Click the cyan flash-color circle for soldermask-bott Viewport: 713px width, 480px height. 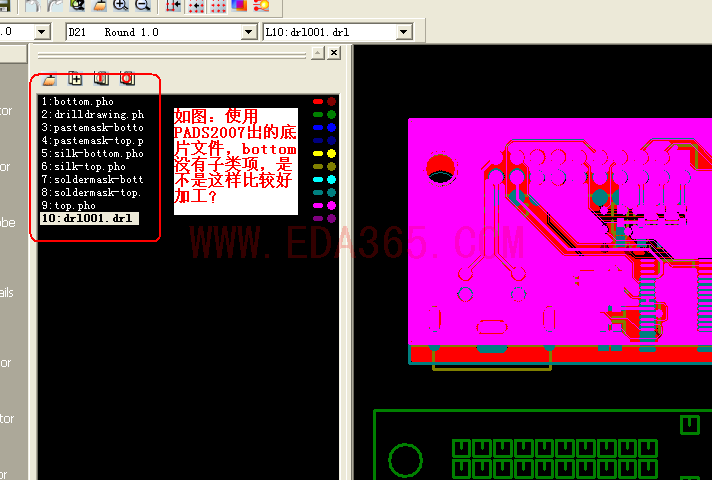click(x=332, y=180)
